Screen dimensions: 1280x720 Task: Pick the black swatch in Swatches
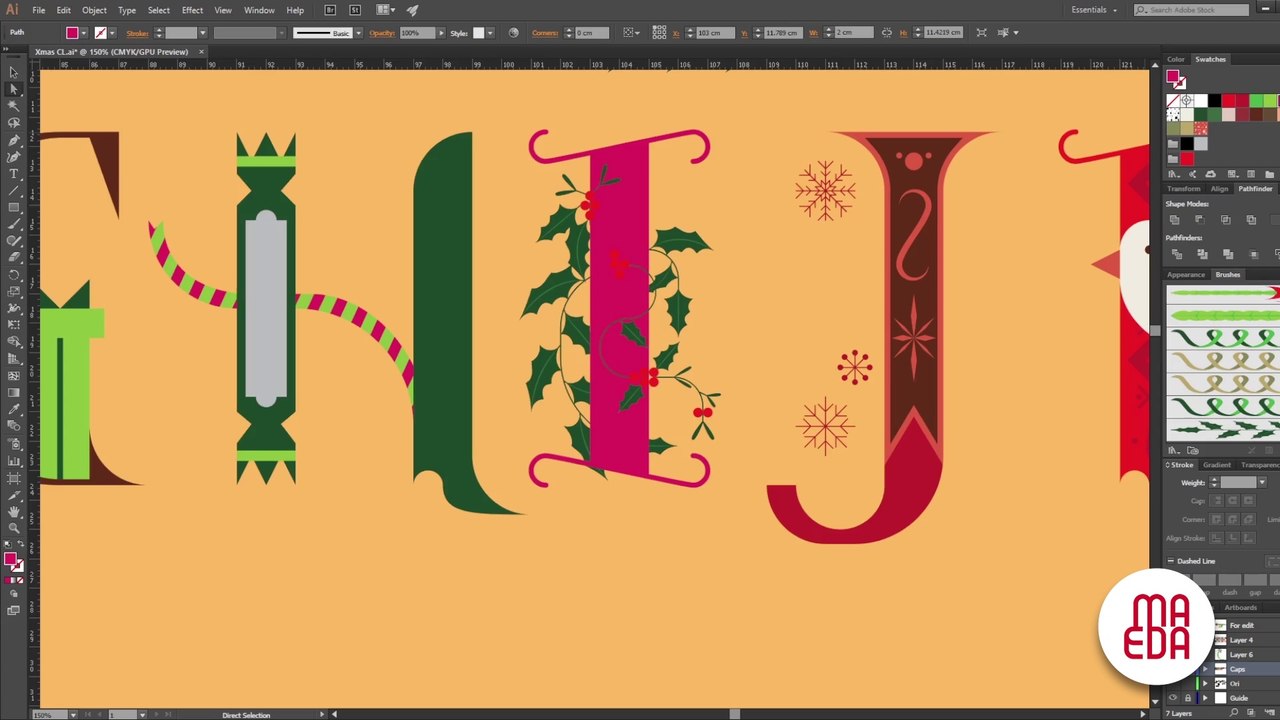pos(1214,101)
